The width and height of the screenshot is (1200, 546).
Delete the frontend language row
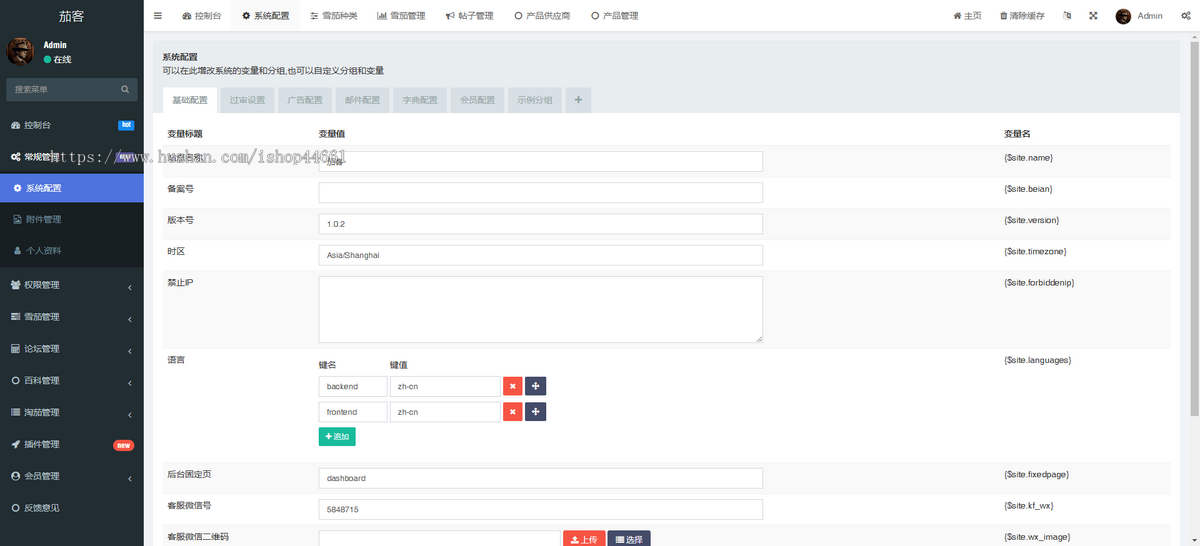click(512, 412)
